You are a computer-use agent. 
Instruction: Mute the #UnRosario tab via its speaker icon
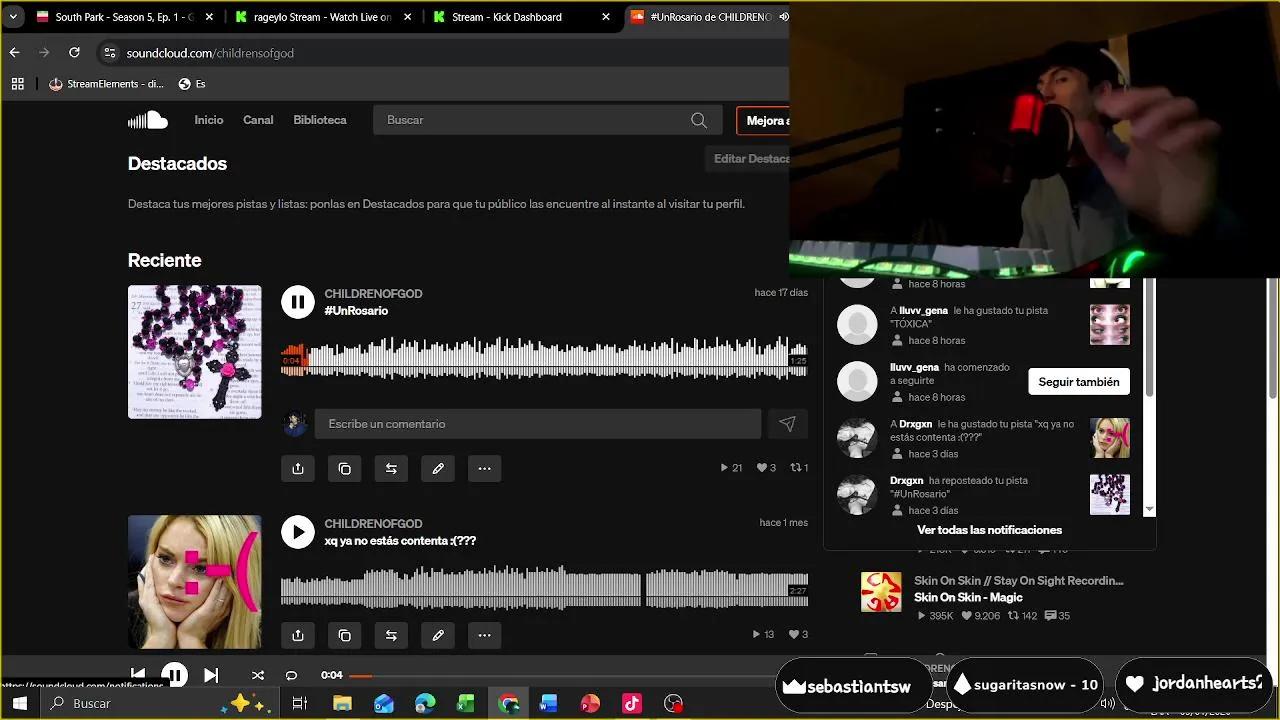783,17
